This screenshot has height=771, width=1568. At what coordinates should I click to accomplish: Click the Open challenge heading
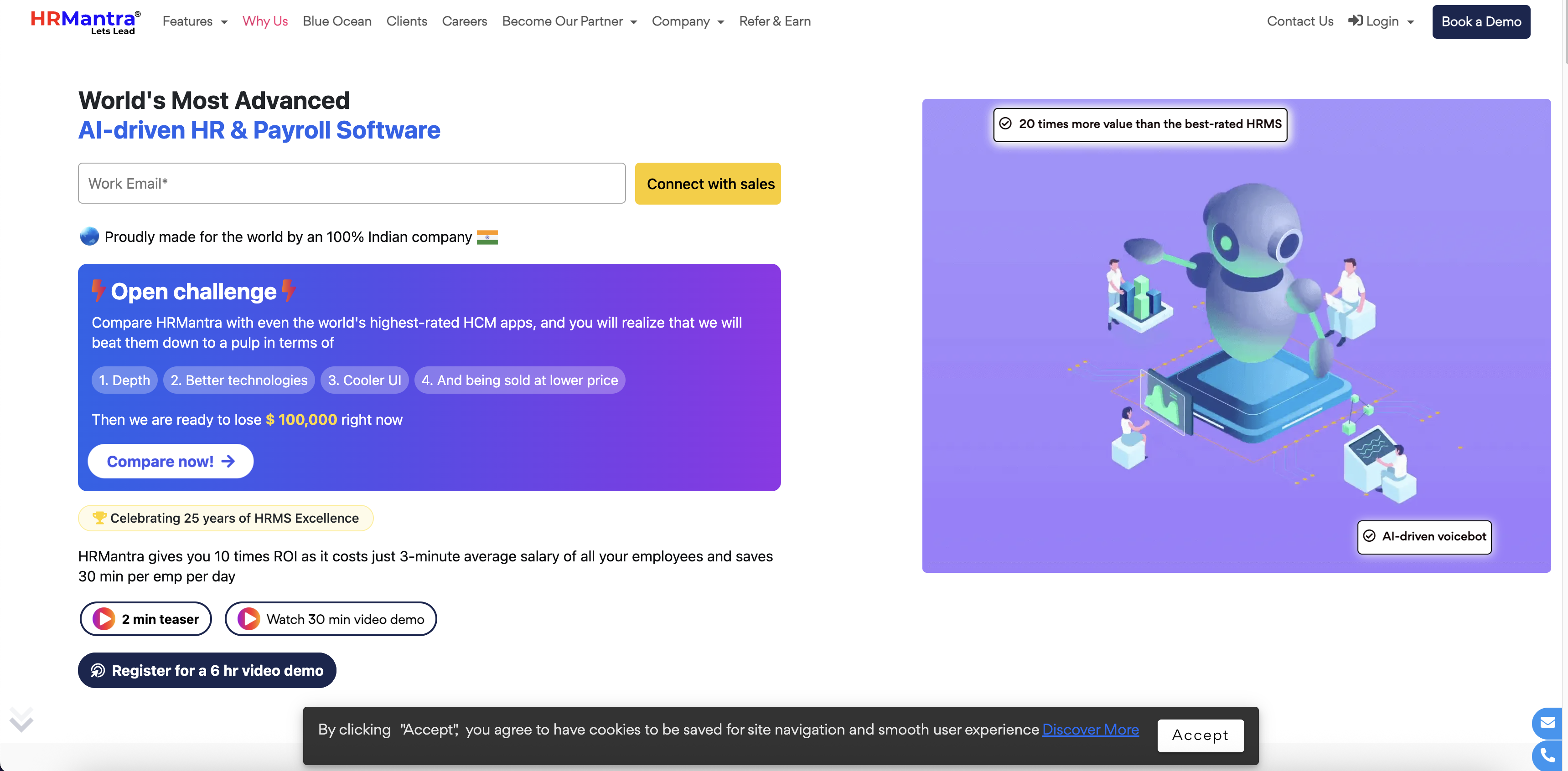tap(194, 292)
